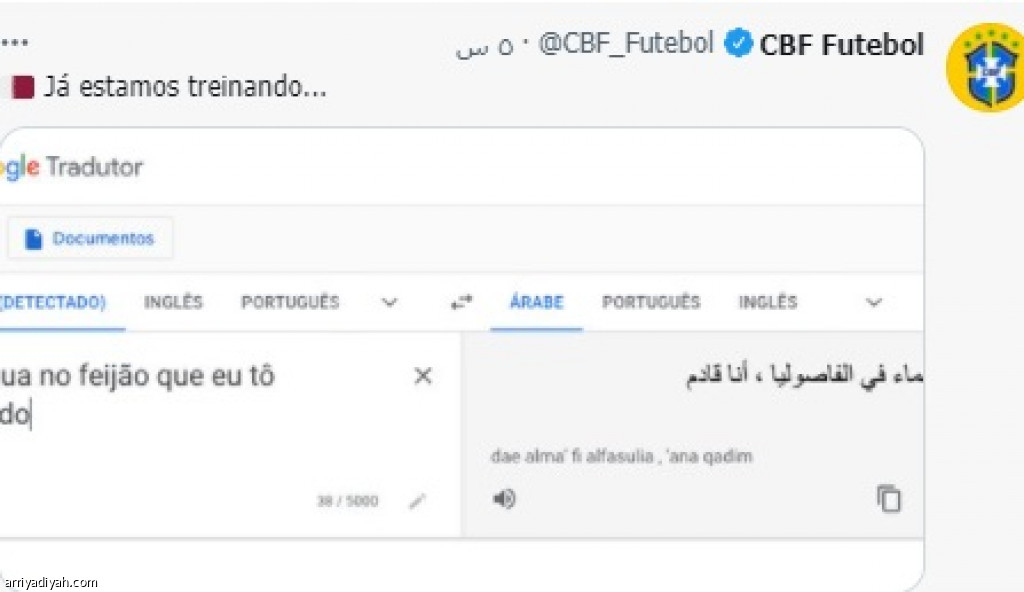Click the CBF Futebol account name
The height and width of the screenshot is (592, 1024).
(x=842, y=45)
